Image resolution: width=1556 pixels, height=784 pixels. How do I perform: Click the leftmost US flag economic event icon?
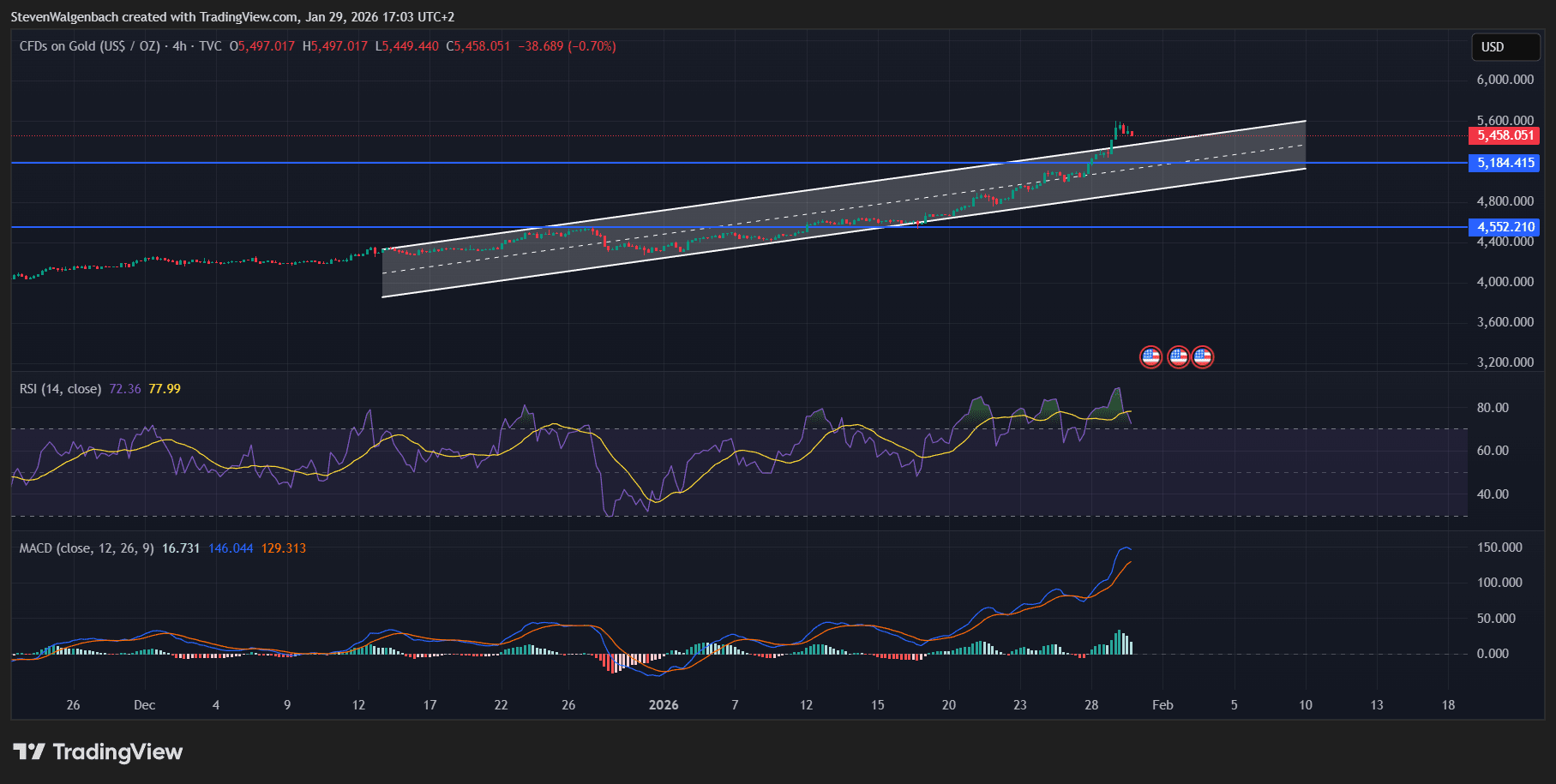[1151, 356]
